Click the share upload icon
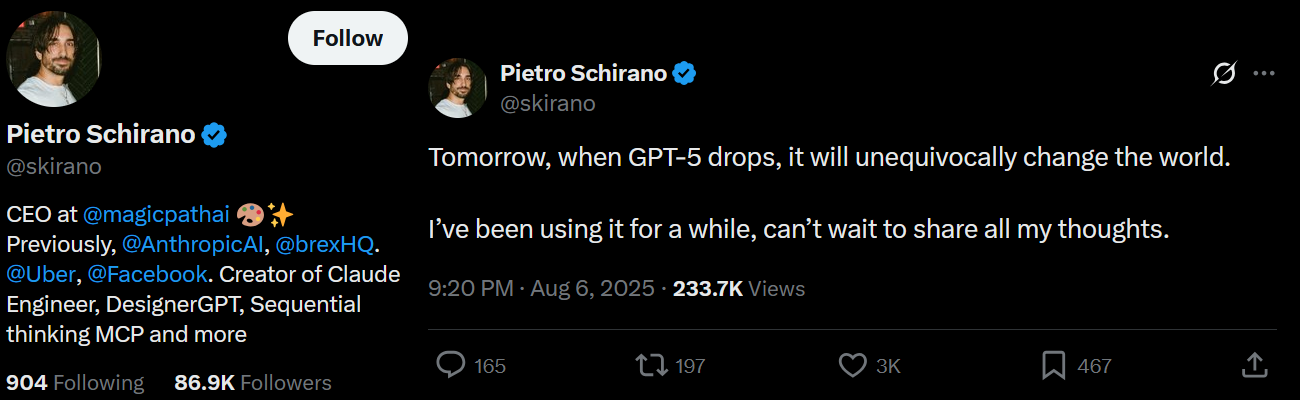This screenshot has width=1300, height=400. tap(1255, 366)
